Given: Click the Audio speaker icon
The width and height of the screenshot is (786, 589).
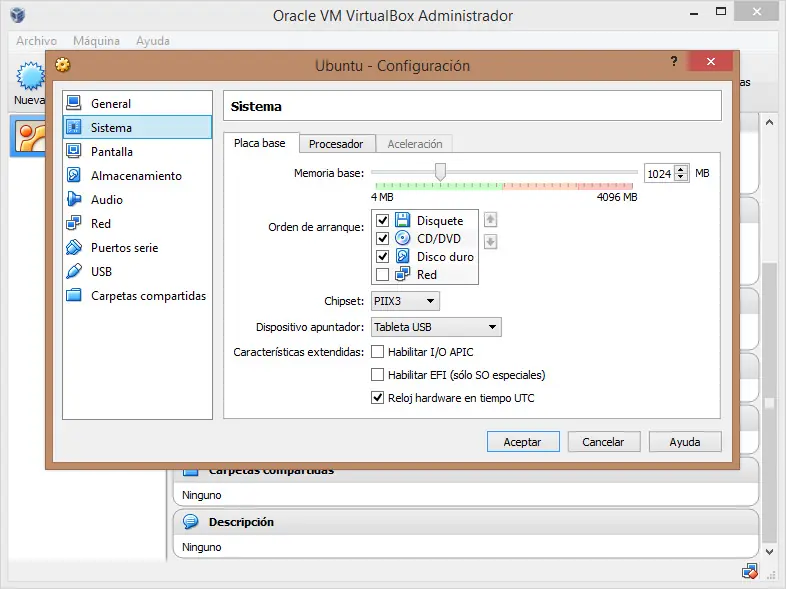Looking at the screenshot, I should tap(74, 199).
